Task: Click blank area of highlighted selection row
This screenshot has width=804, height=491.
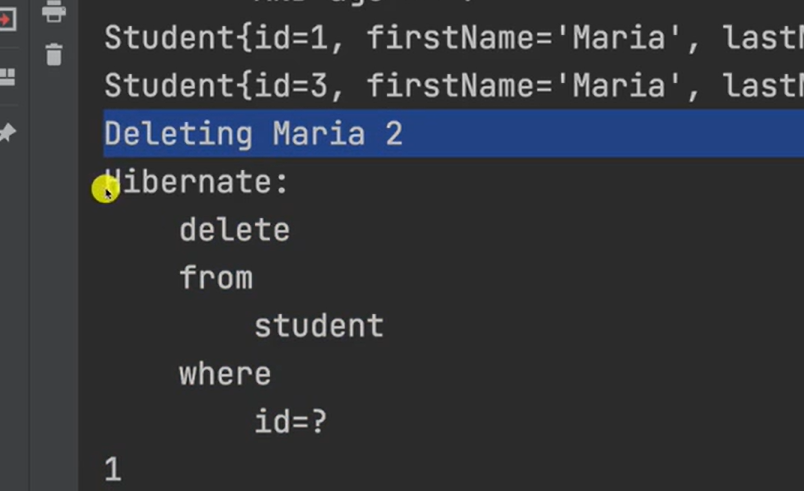Action: 603,134
